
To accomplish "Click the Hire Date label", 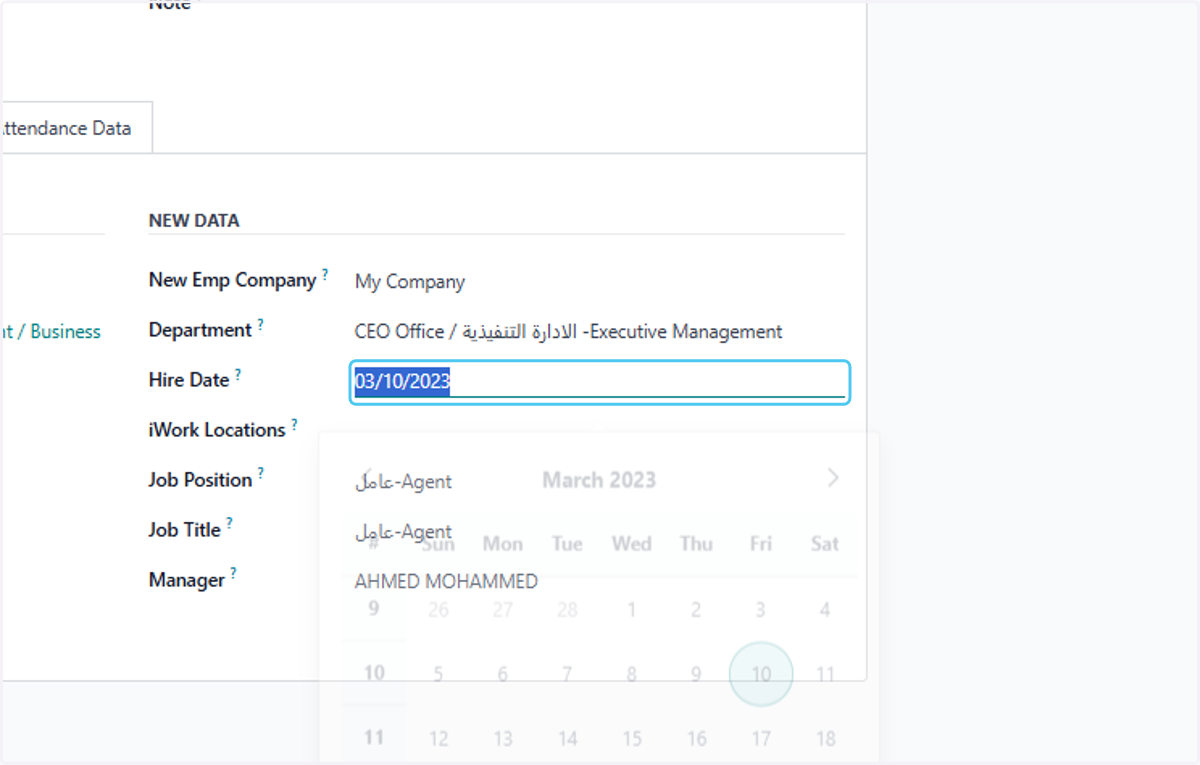I will pyautogui.click(x=189, y=380).
